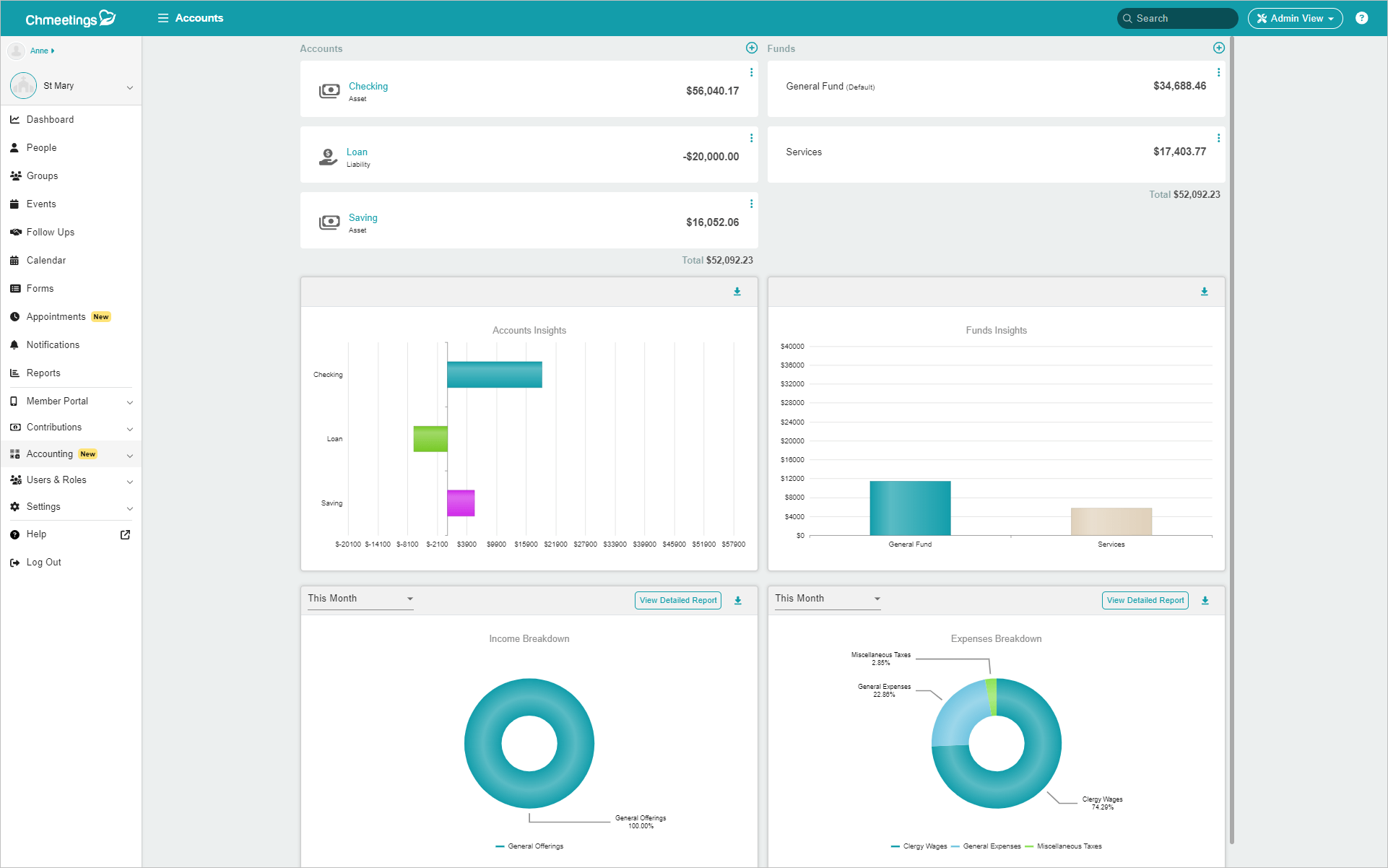Click the beige Services bar in chart

tap(1111, 521)
